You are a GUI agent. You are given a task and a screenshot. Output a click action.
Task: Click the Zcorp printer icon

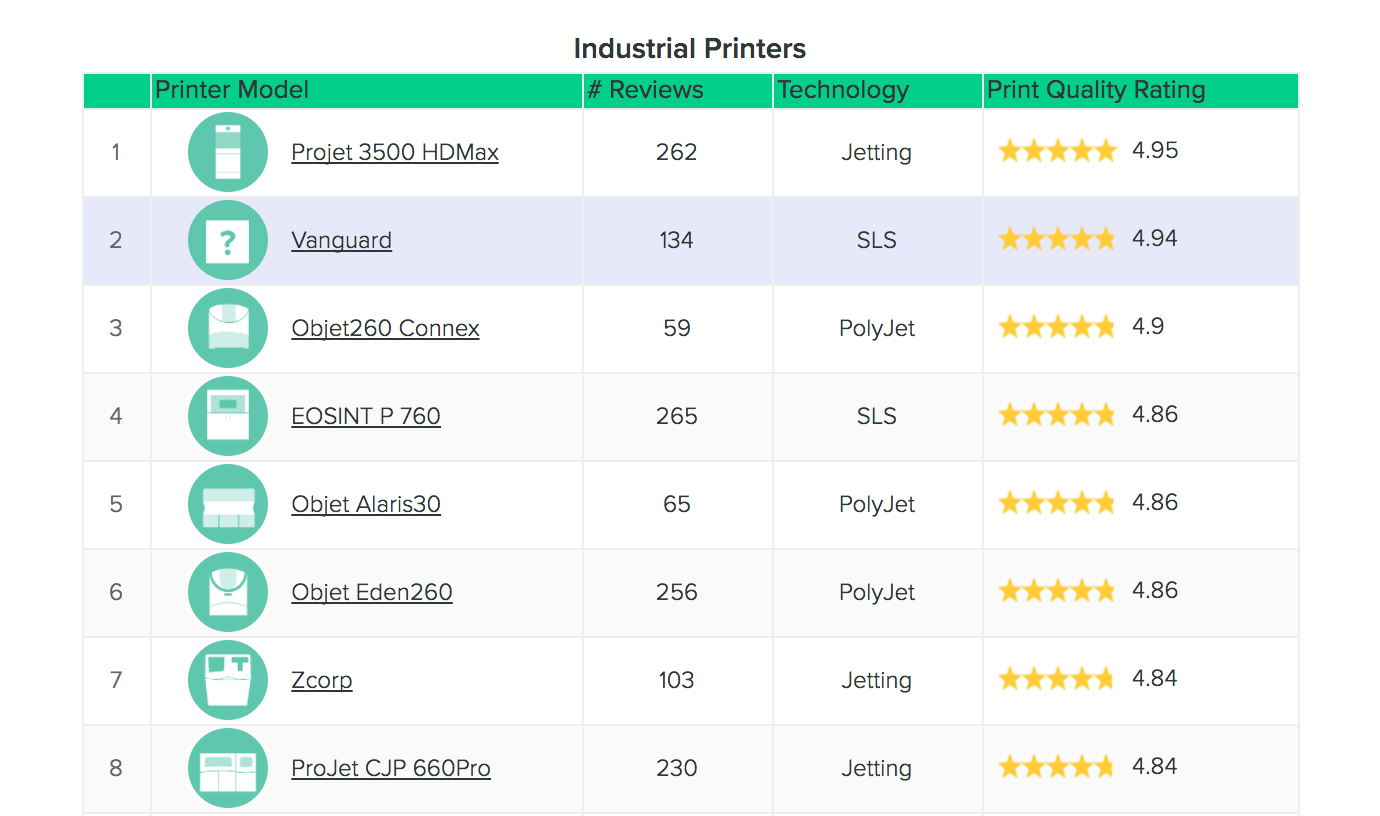[228, 680]
